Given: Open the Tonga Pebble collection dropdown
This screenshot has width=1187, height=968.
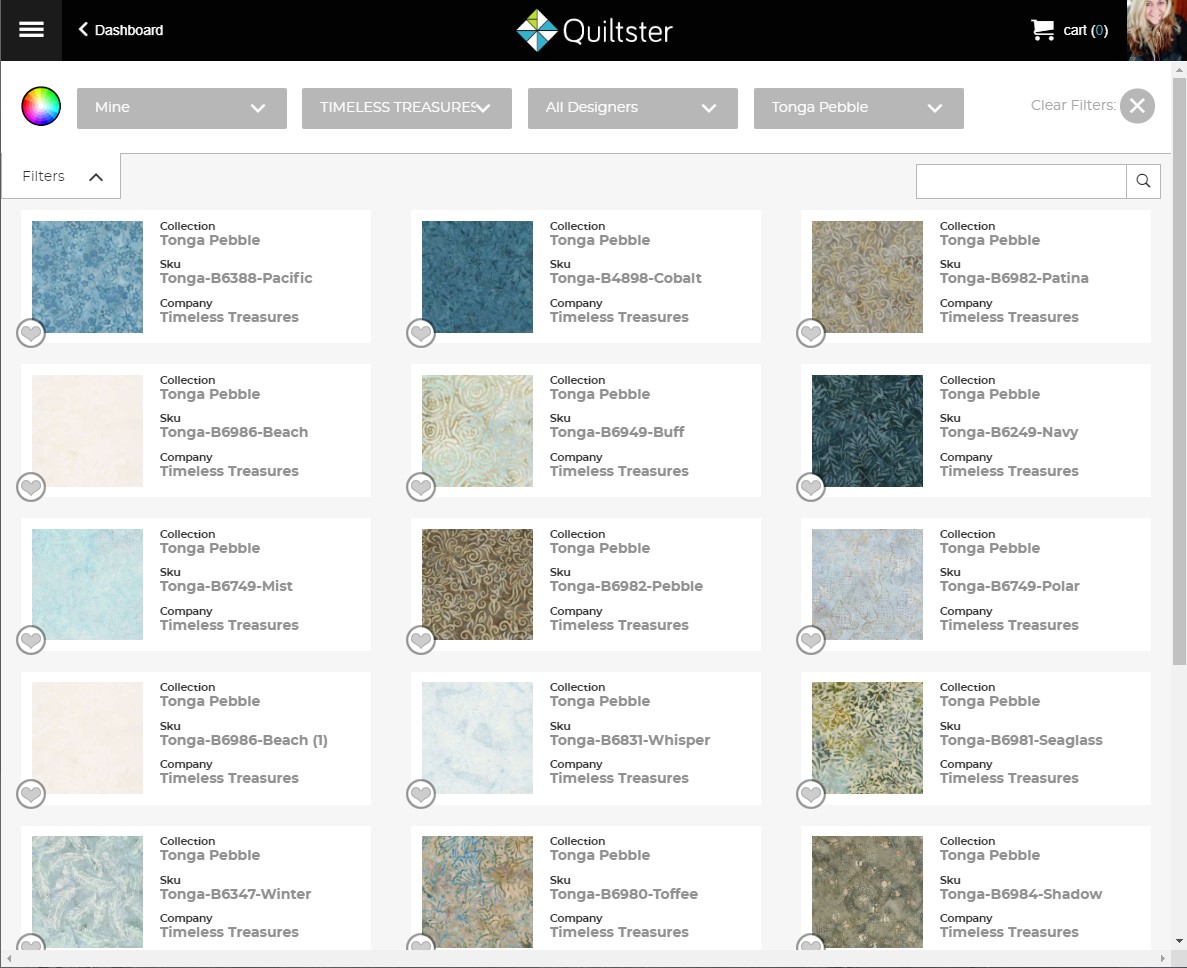Looking at the screenshot, I should pyautogui.click(x=858, y=108).
